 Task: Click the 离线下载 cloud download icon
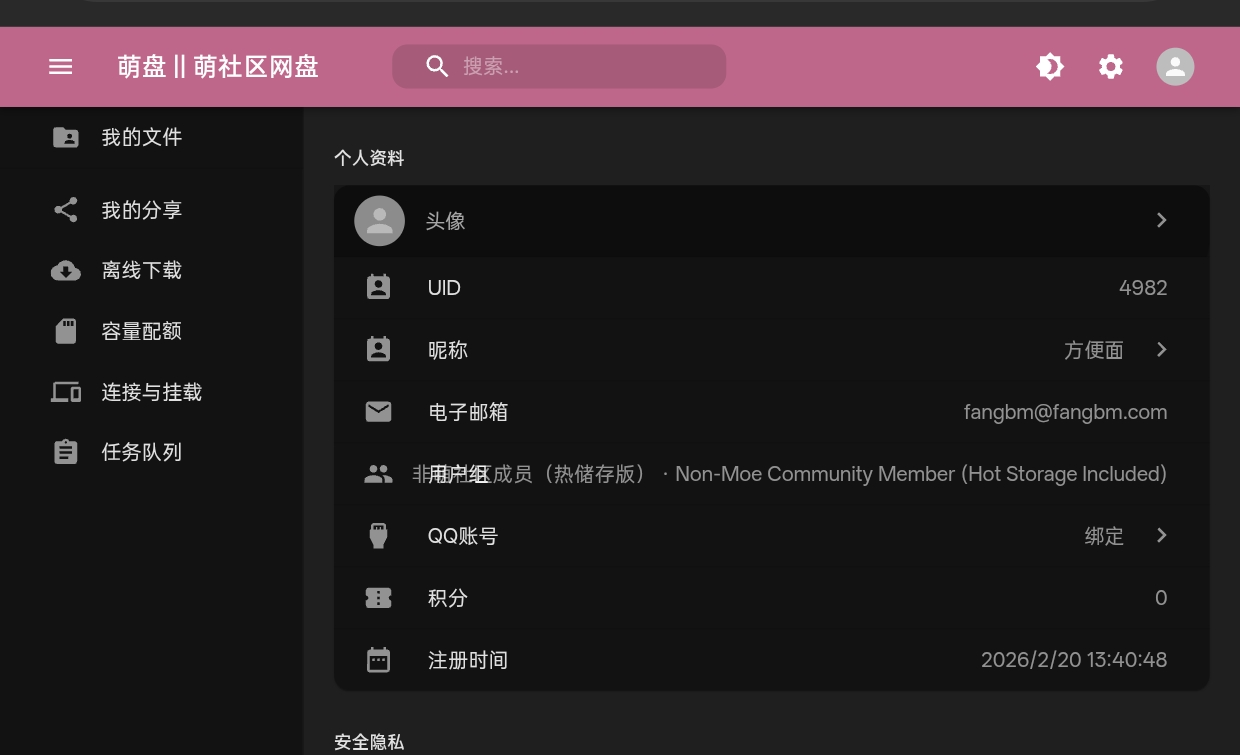click(x=66, y=271)
